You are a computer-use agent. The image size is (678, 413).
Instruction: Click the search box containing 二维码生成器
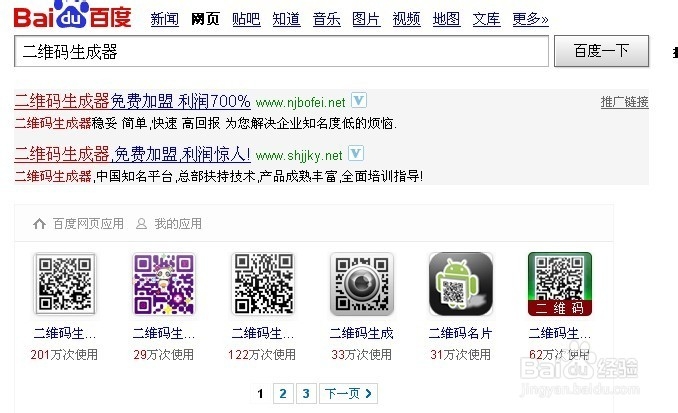coord(281,51)
